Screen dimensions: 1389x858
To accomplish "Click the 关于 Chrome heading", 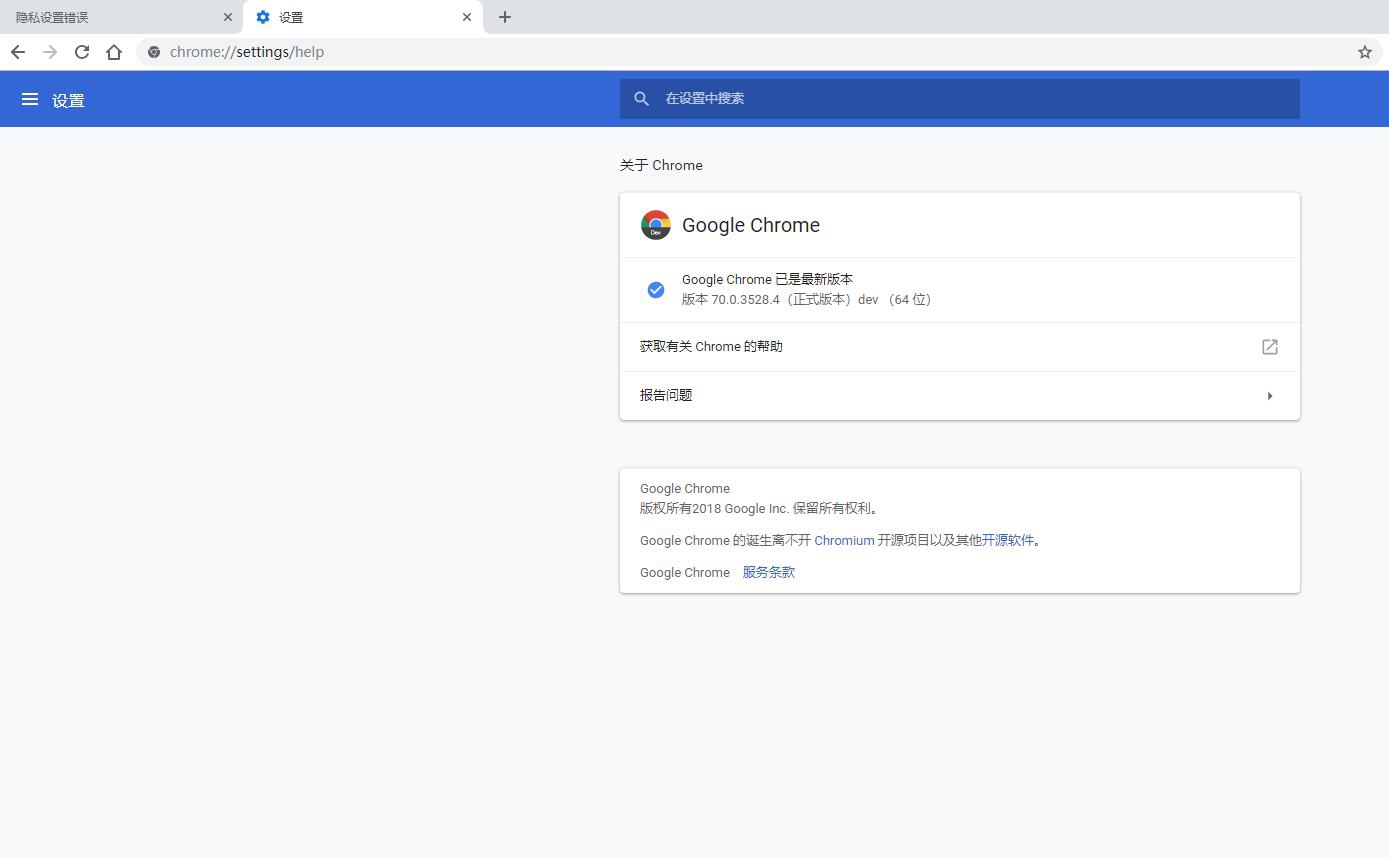I will coord(661,165).
